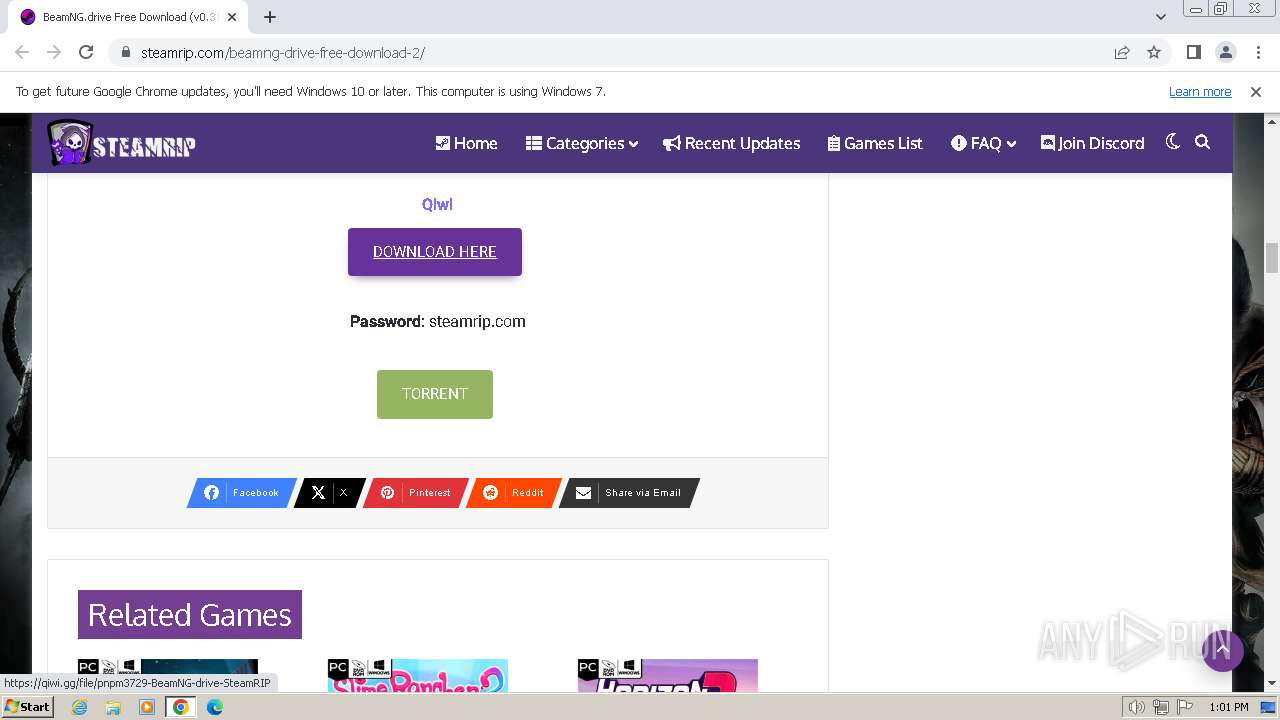Click the Action Center flag icon
The height and width of the screenshot is (720, 1280).
(x=1185, y=707)
